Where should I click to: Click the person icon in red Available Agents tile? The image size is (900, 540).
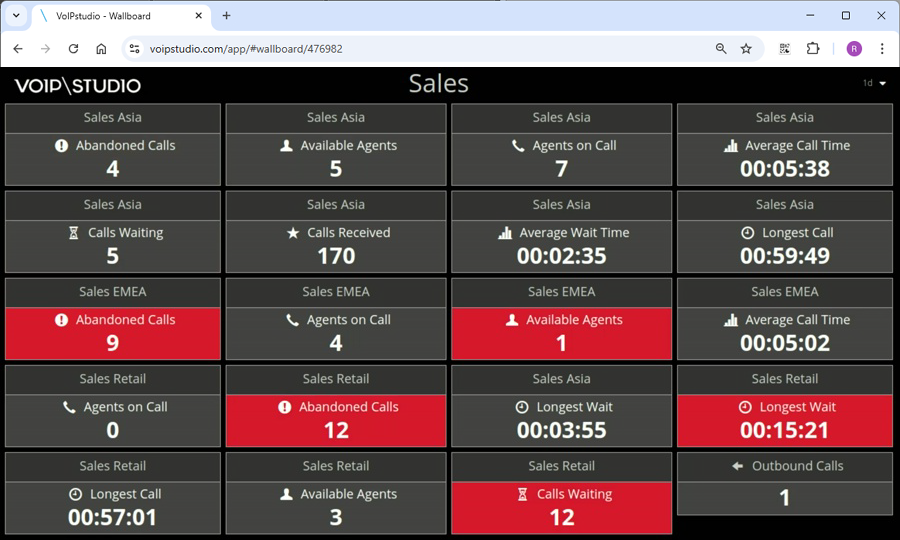coord(512,320)
